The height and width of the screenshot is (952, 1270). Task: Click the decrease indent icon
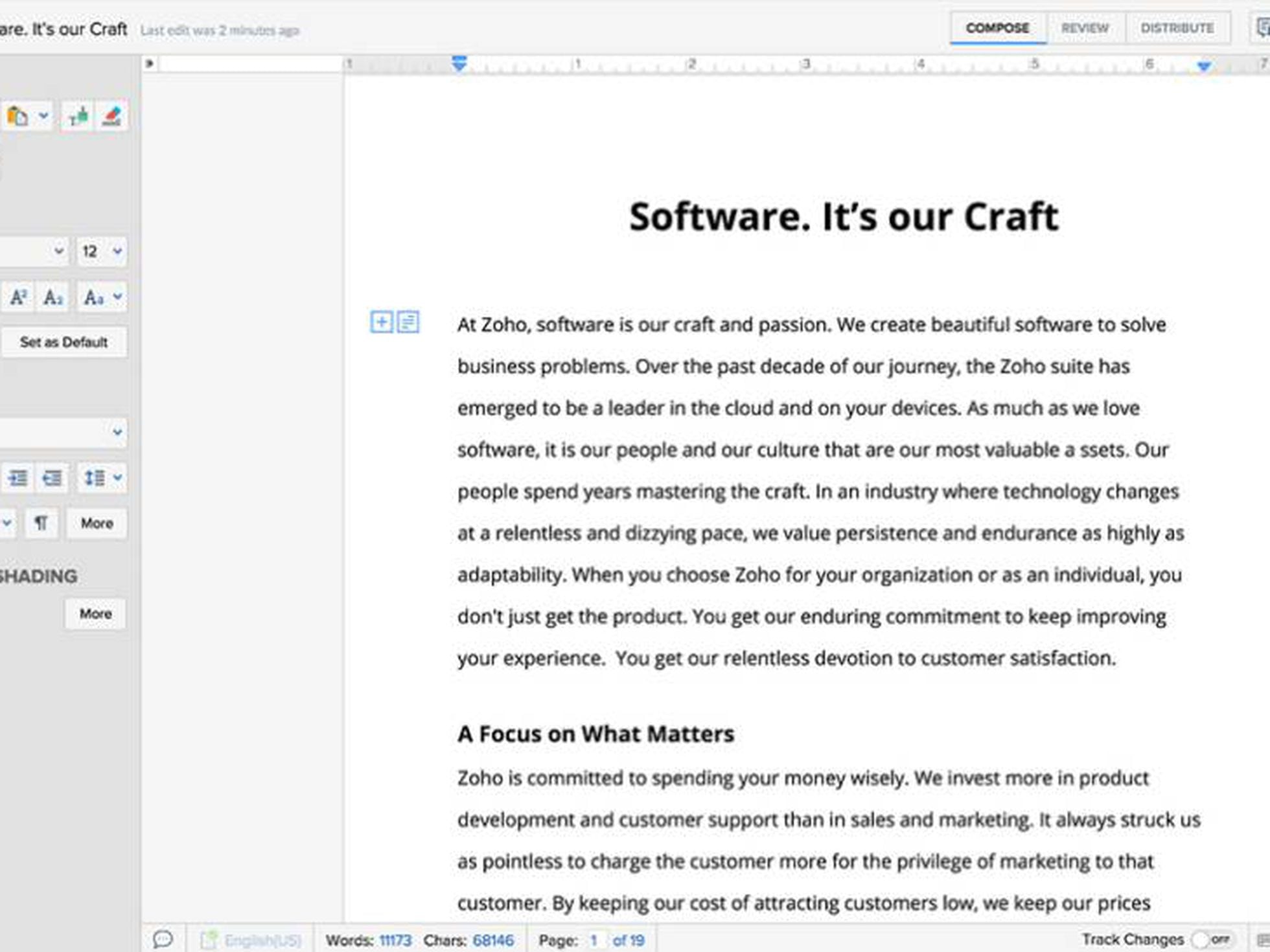[52, 478]
